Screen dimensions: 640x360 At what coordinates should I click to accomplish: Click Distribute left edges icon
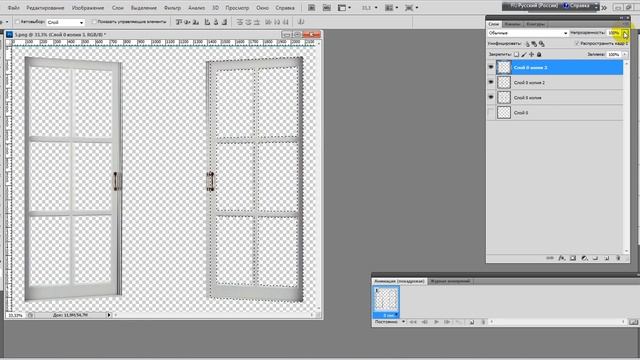(268, 22)
